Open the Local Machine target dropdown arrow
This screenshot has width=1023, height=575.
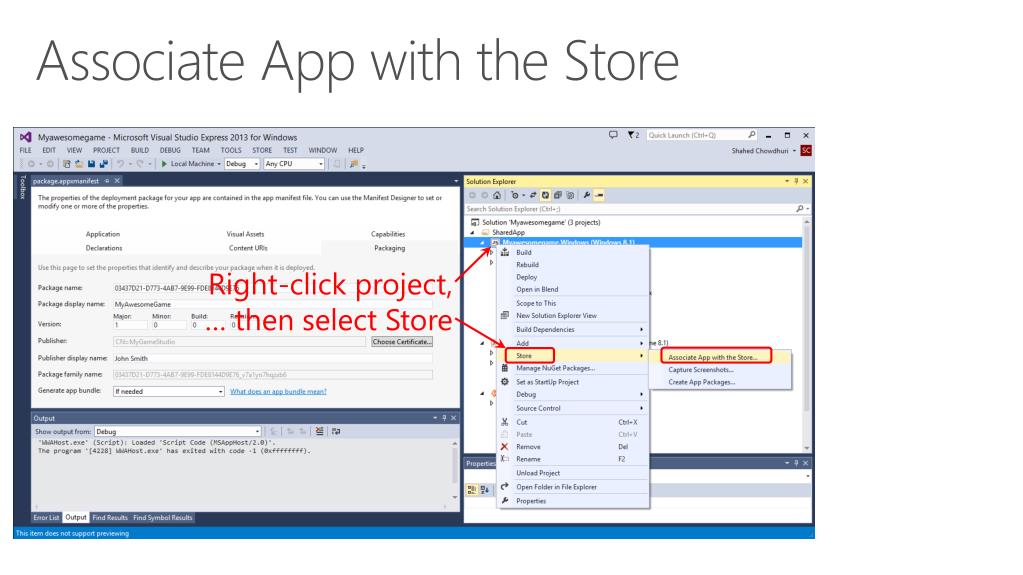pyautogui.click(x=219, y=164)
